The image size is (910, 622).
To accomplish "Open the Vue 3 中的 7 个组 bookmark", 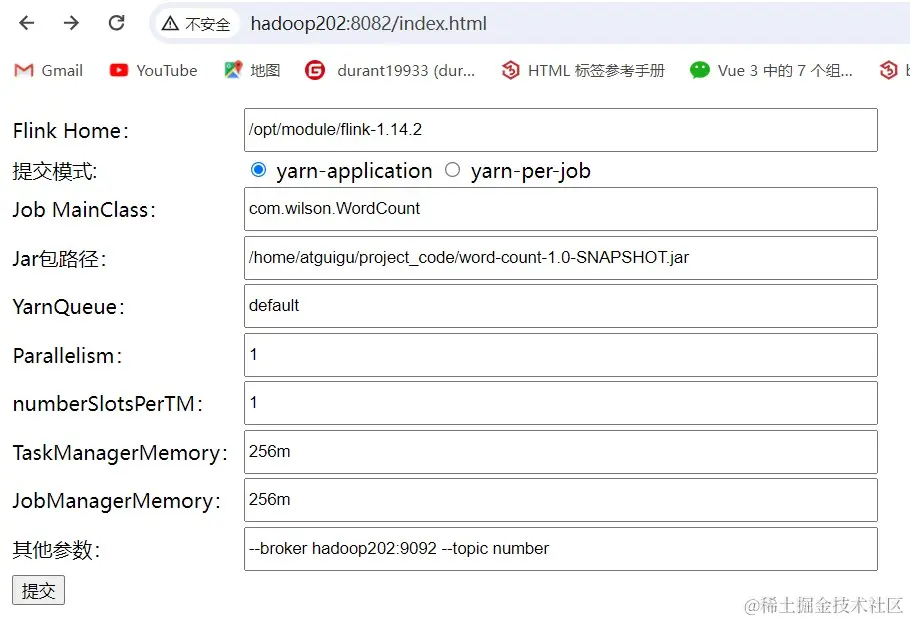I will tap(771, 70).
